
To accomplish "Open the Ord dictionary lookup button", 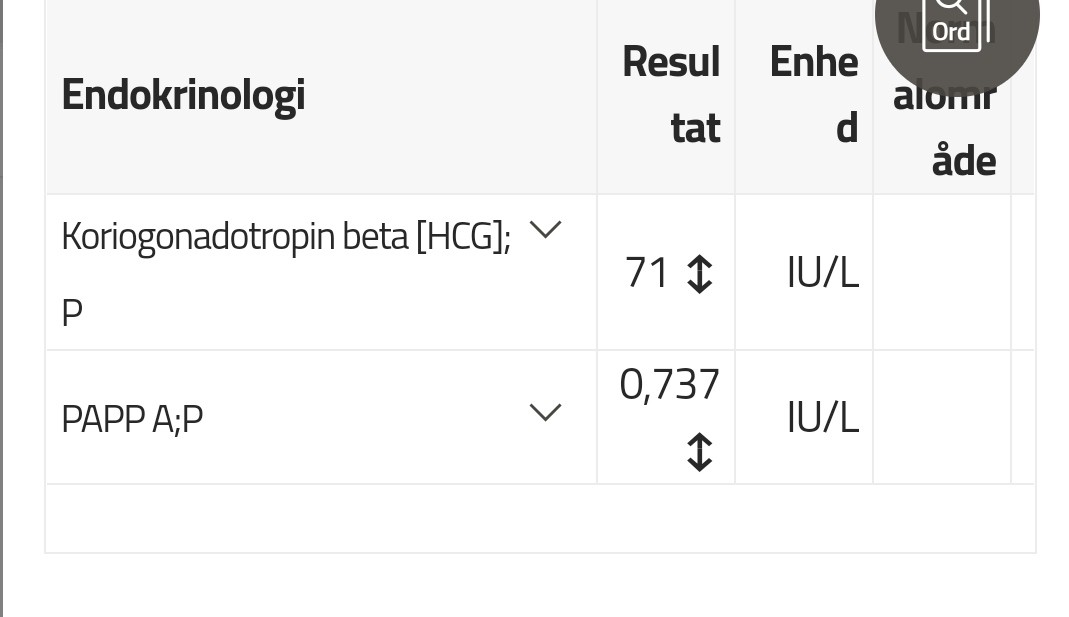I will click(x=955, y=22).
